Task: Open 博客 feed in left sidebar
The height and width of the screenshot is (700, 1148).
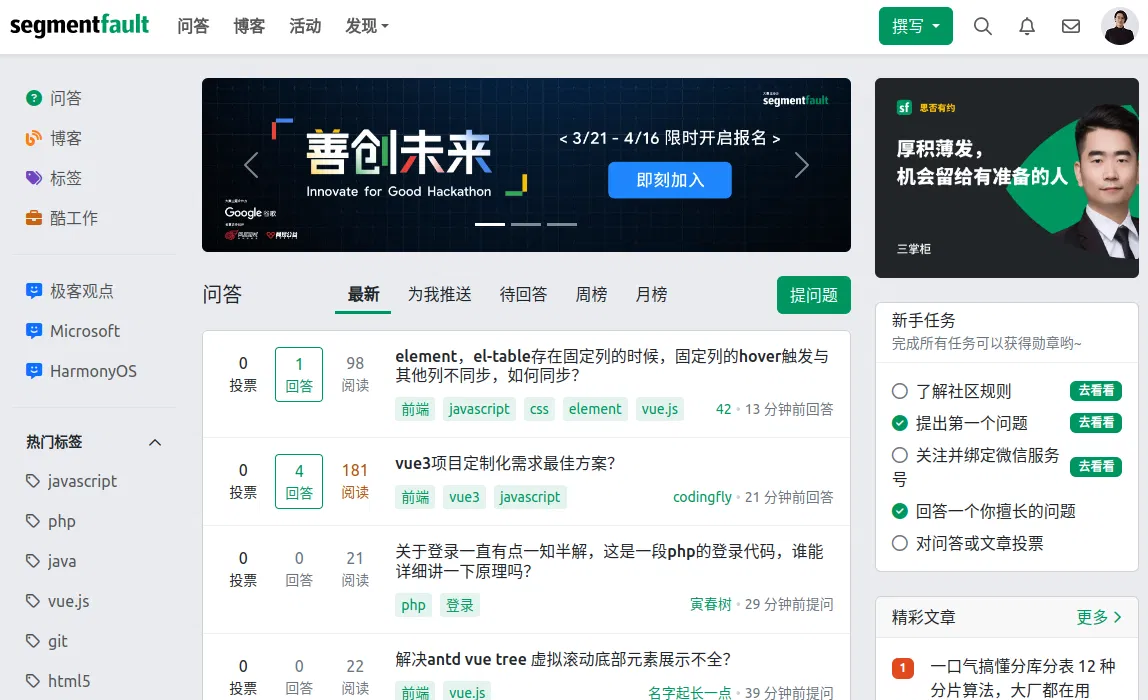Action: (x=65, y=138)
